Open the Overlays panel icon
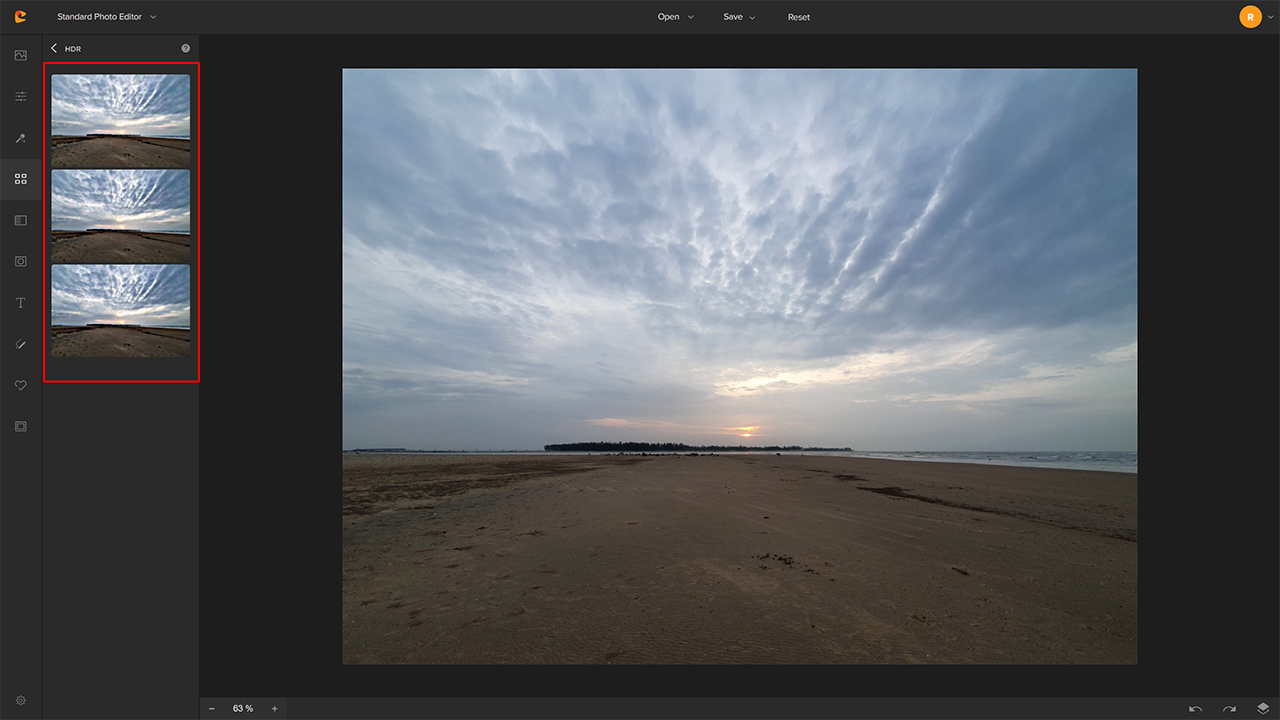This screenshot has height=720, width=1280. [20, 220]
